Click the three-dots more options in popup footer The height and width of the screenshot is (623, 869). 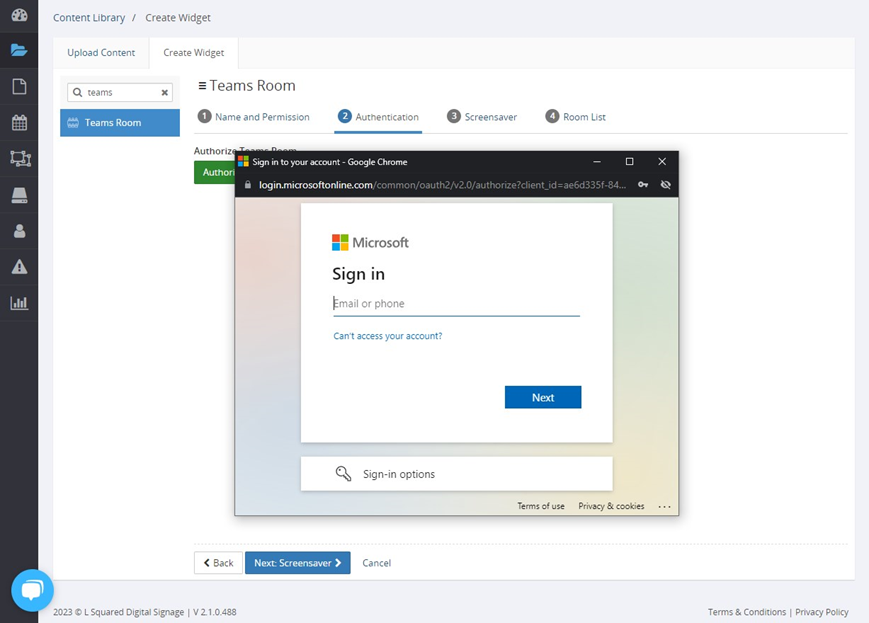pyautogui.click(x=664, y=506)
